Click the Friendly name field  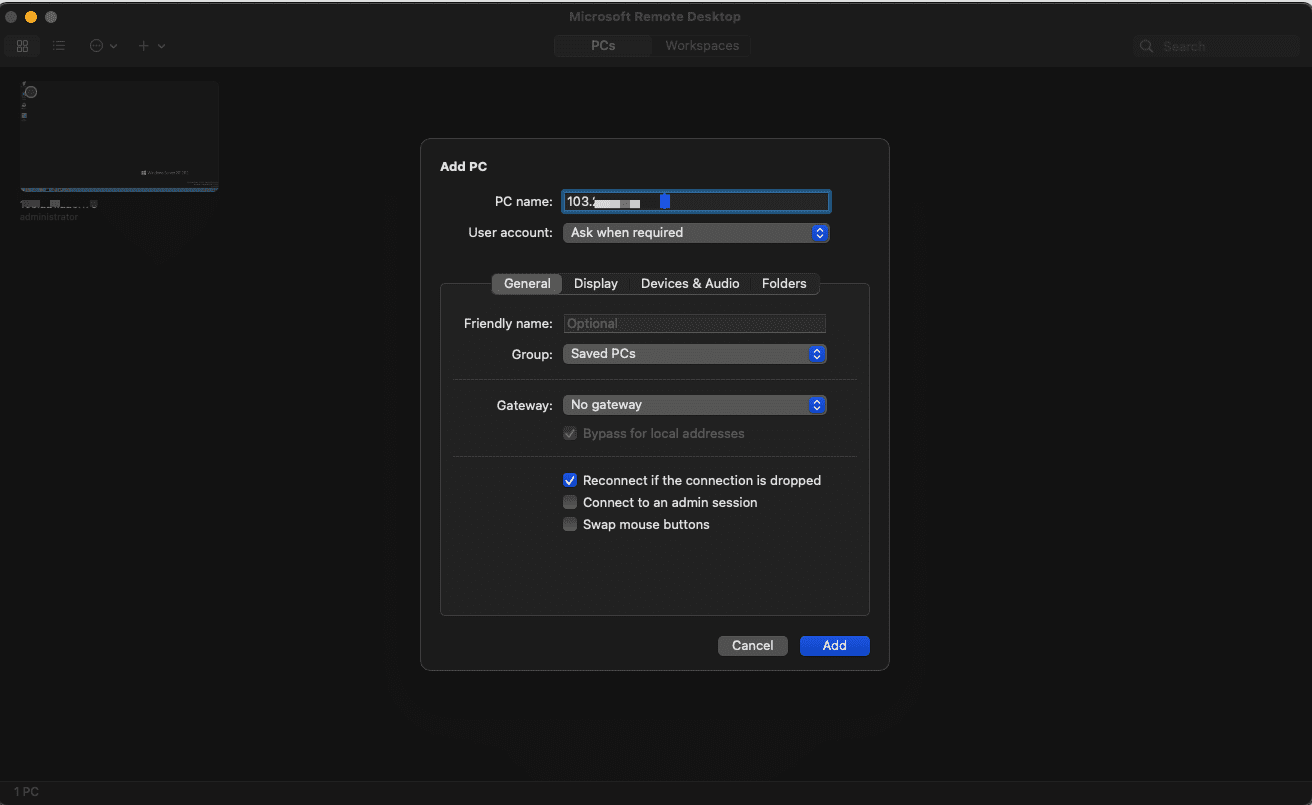(695, 324)
